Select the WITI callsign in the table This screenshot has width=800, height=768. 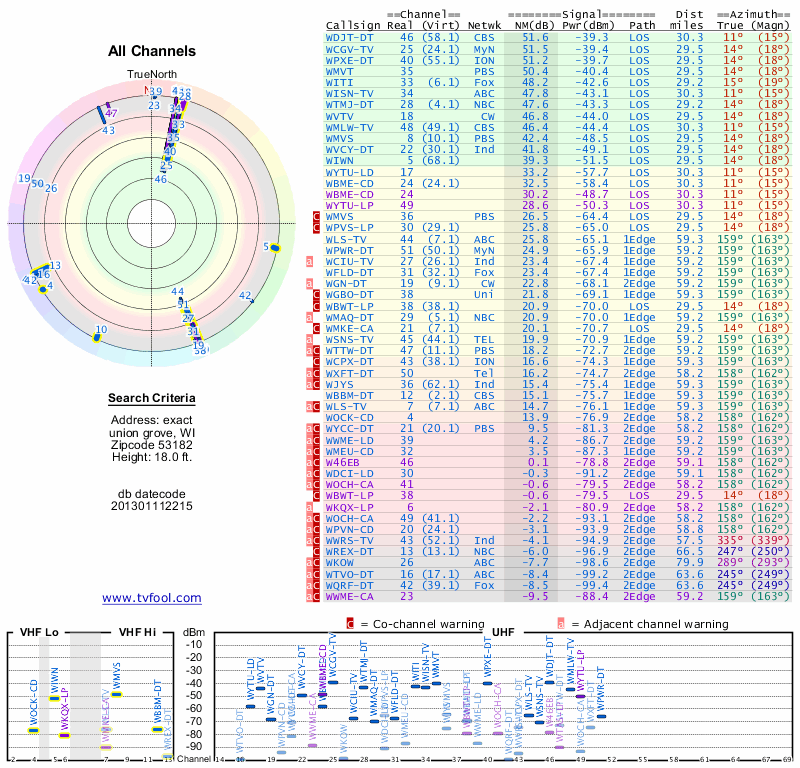click(x=339, y=83)
